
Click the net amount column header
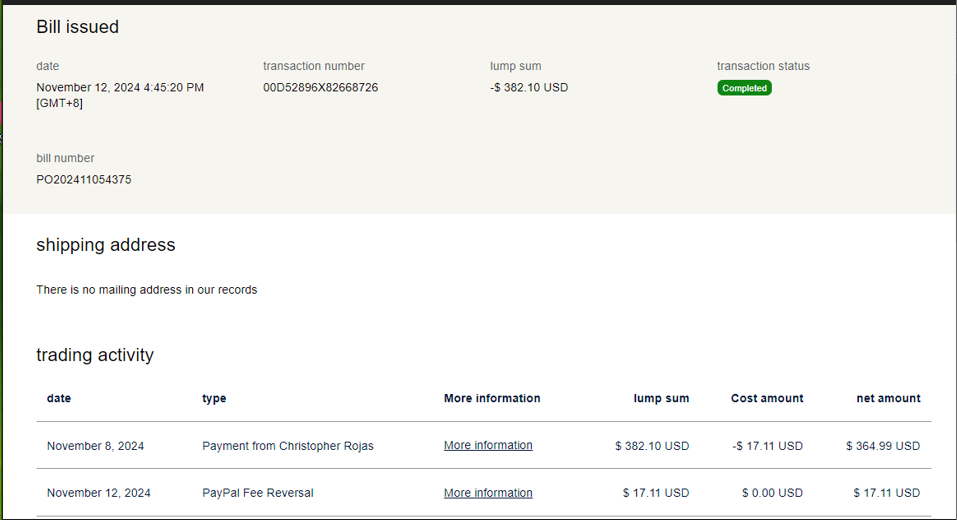(888, 398)
